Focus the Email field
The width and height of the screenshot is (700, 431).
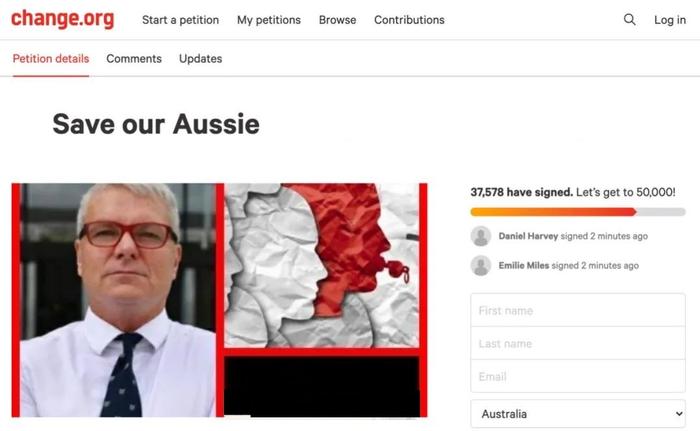[578, 376]
